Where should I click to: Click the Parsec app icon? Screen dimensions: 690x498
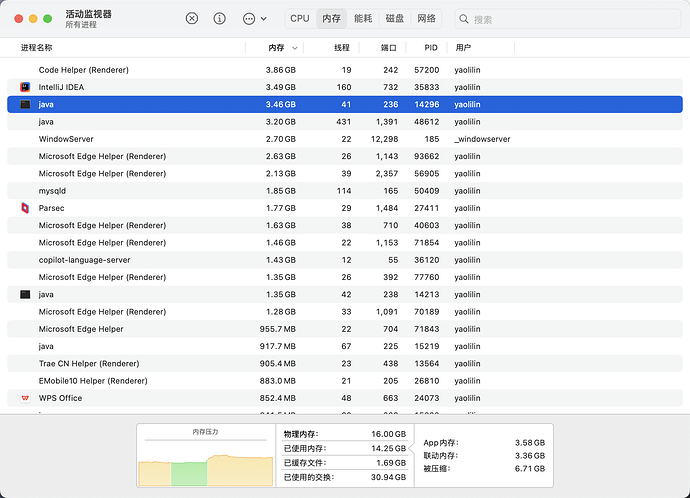point(25,208)
